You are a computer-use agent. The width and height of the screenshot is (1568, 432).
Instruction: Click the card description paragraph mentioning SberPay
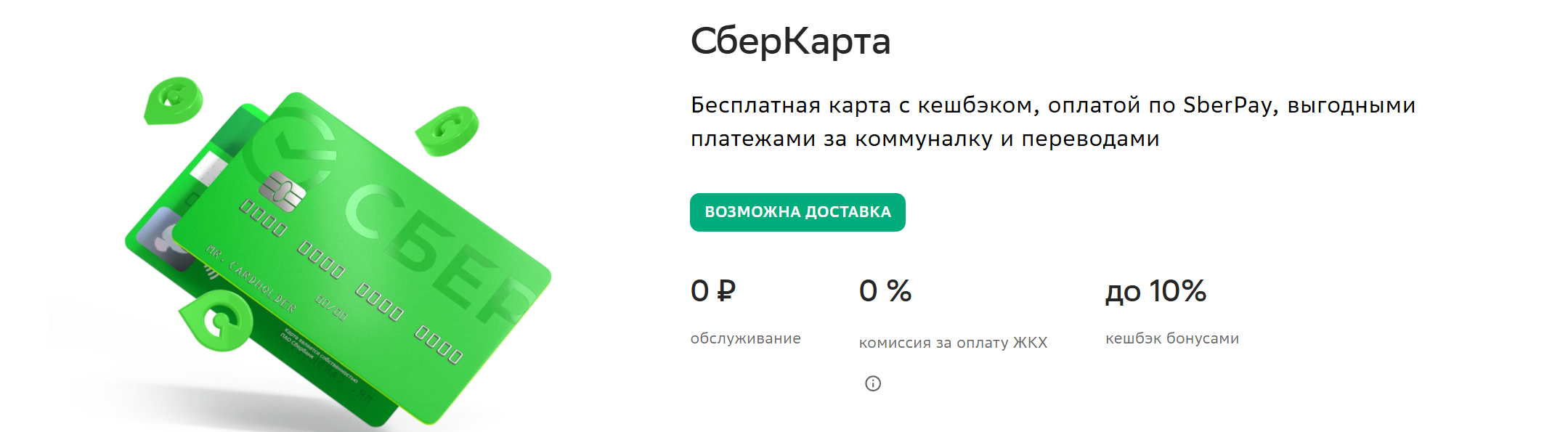click(1053, 121)
